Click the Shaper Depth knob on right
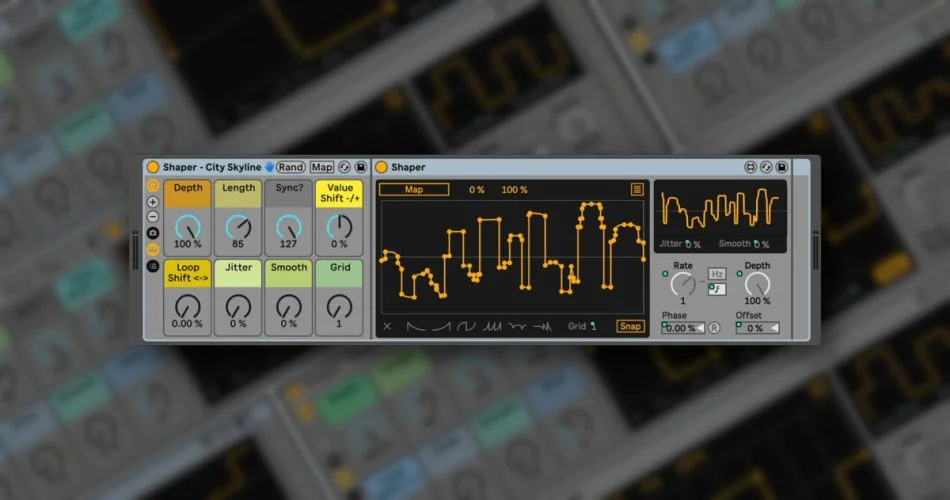Screen dimensions: 950x500 tap(757, 284)
